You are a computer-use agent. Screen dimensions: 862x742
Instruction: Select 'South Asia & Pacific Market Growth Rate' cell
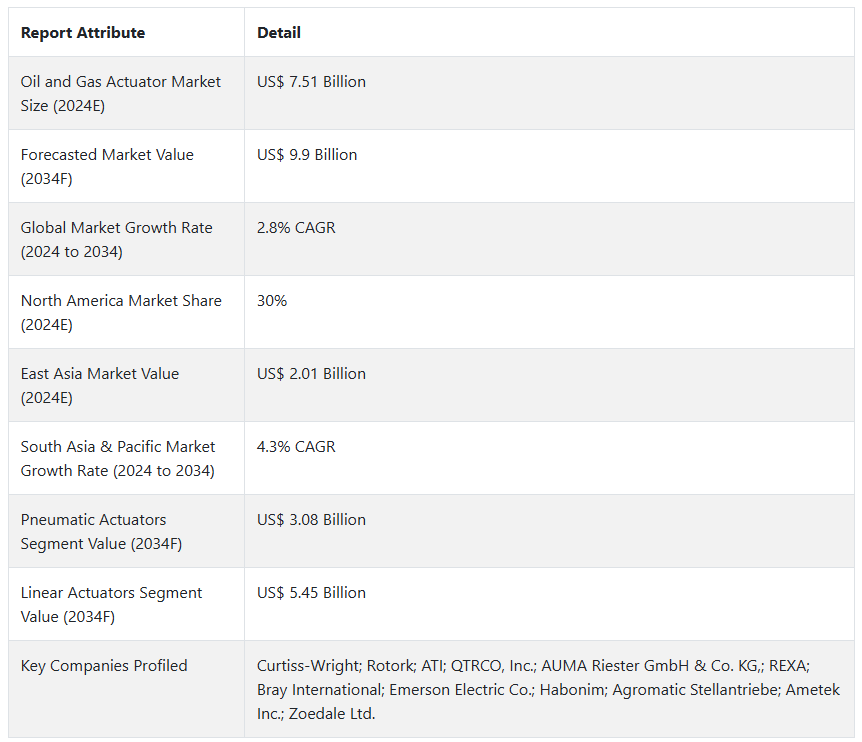coord(118,458)
